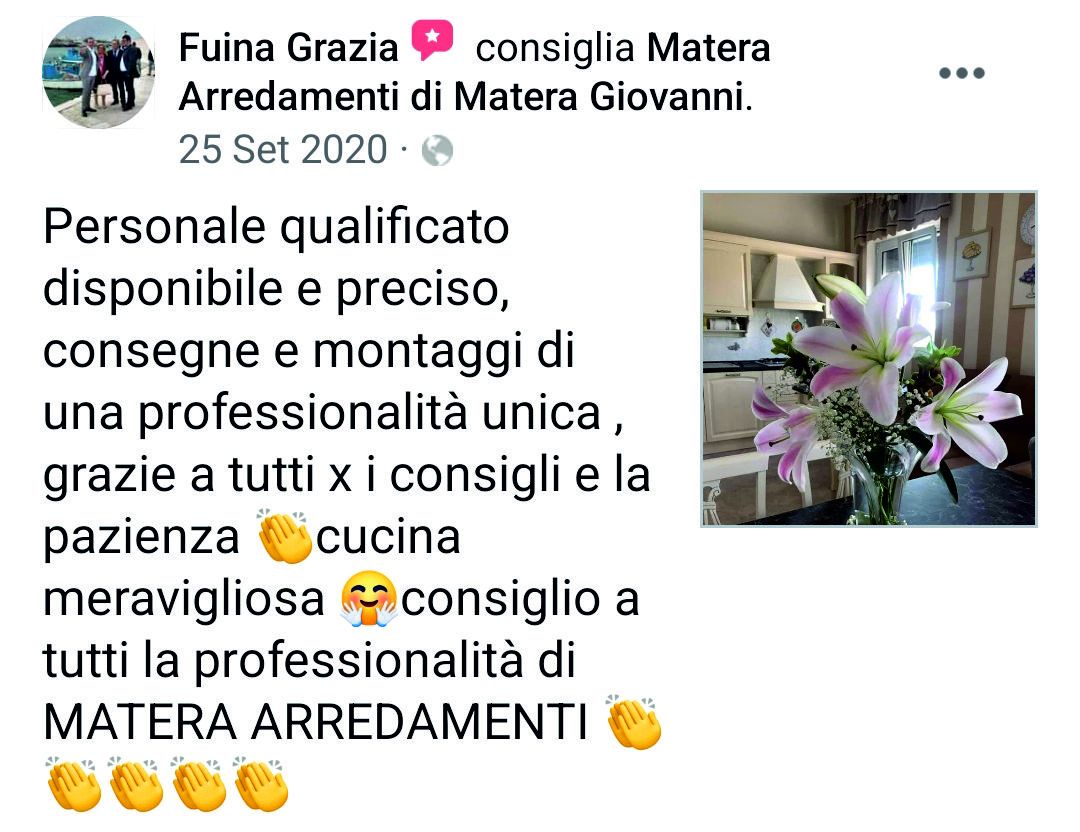The image size is (1080, 832).
Task: Click the 25 Set 2020 timestamp
Action: click(283, 149)
